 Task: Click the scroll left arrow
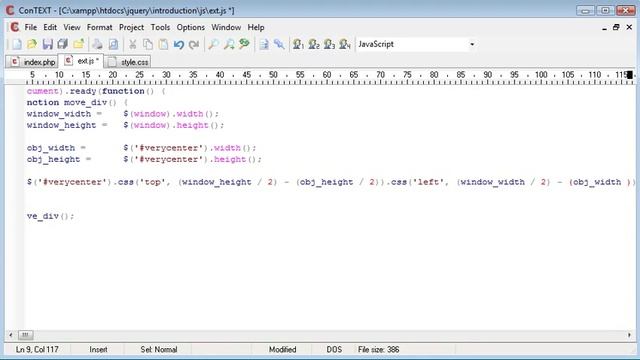(x=11, y=335)
